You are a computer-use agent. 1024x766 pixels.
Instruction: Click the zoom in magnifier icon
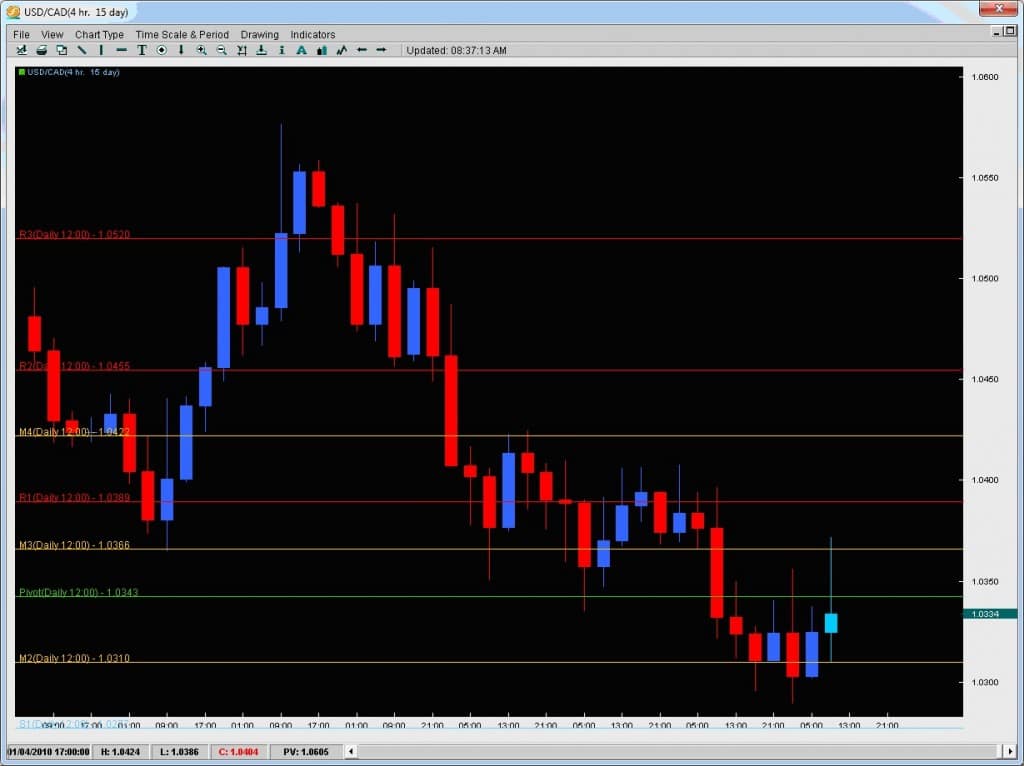[201, 50]
